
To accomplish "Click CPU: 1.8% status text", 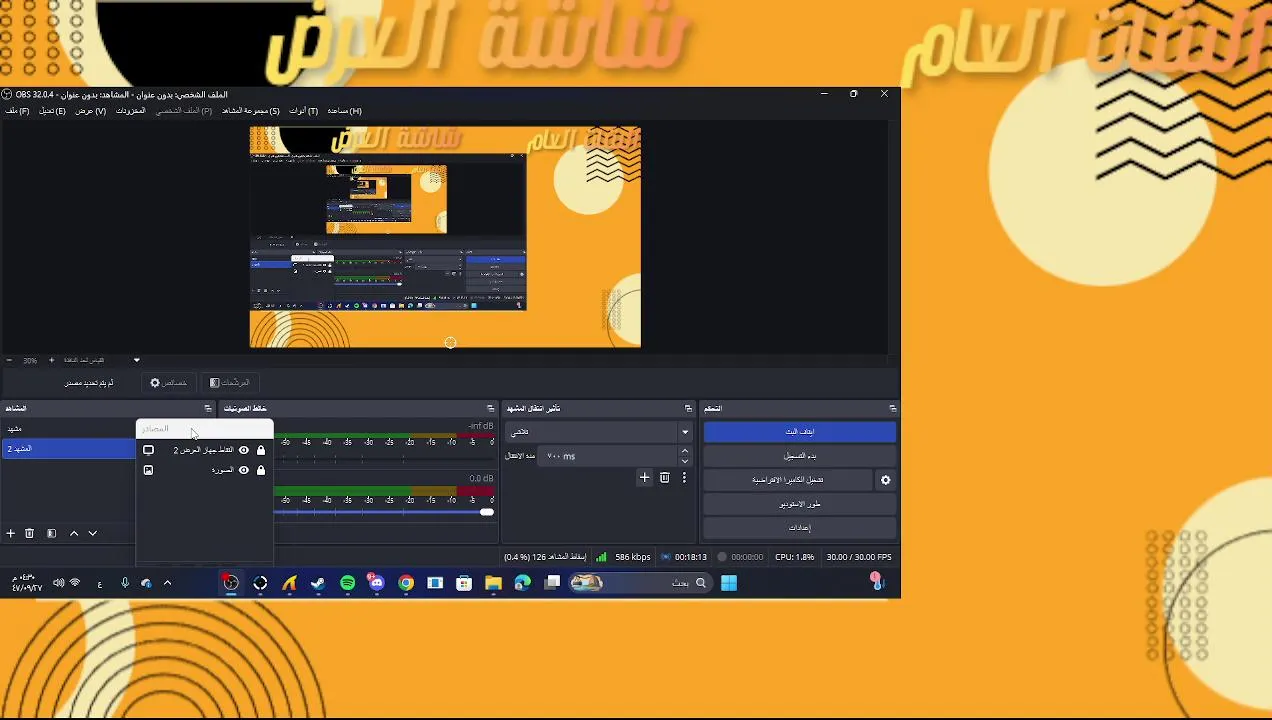I will click(x=794, y=557).
